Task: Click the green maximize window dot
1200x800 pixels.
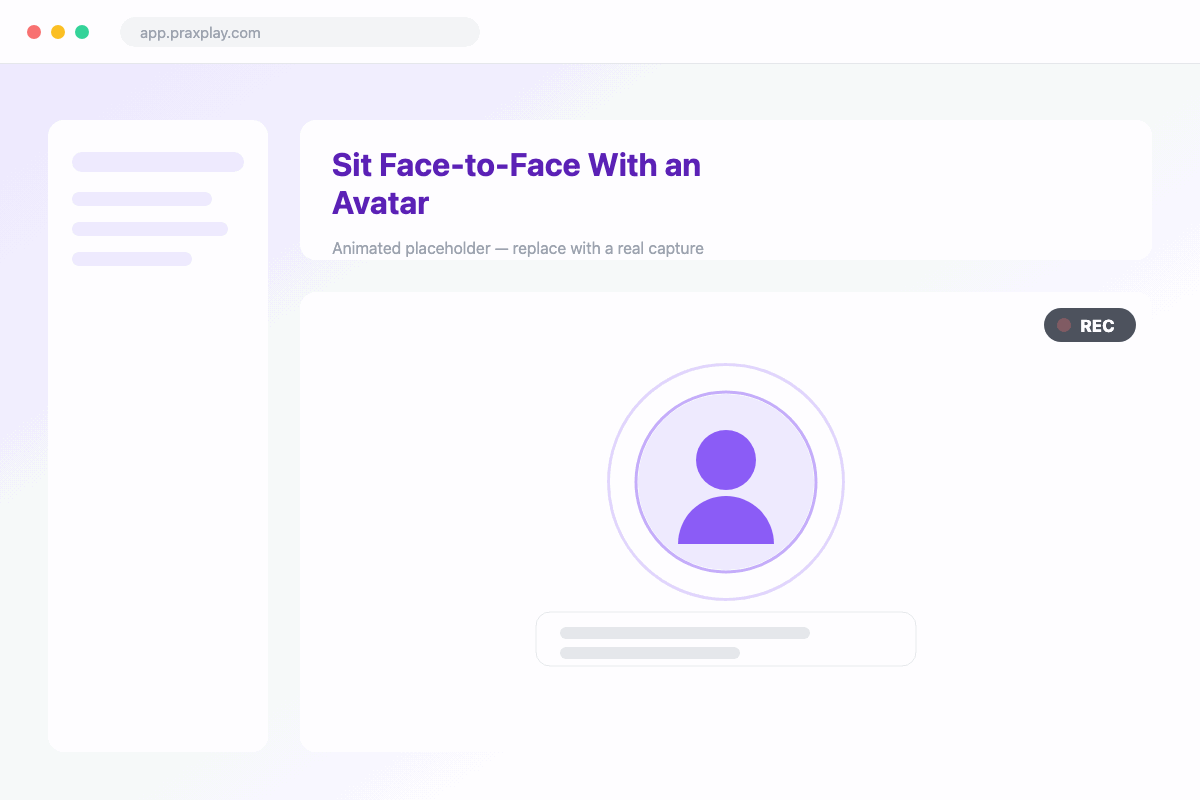Action: tap(82, 32)
